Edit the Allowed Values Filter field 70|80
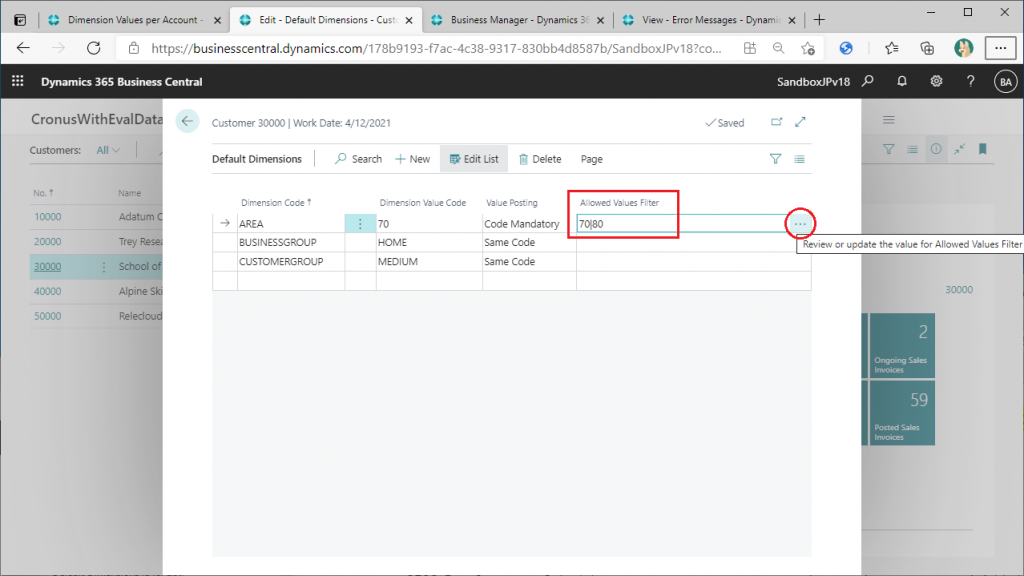Screen dimensions: 1024x576 680,223
